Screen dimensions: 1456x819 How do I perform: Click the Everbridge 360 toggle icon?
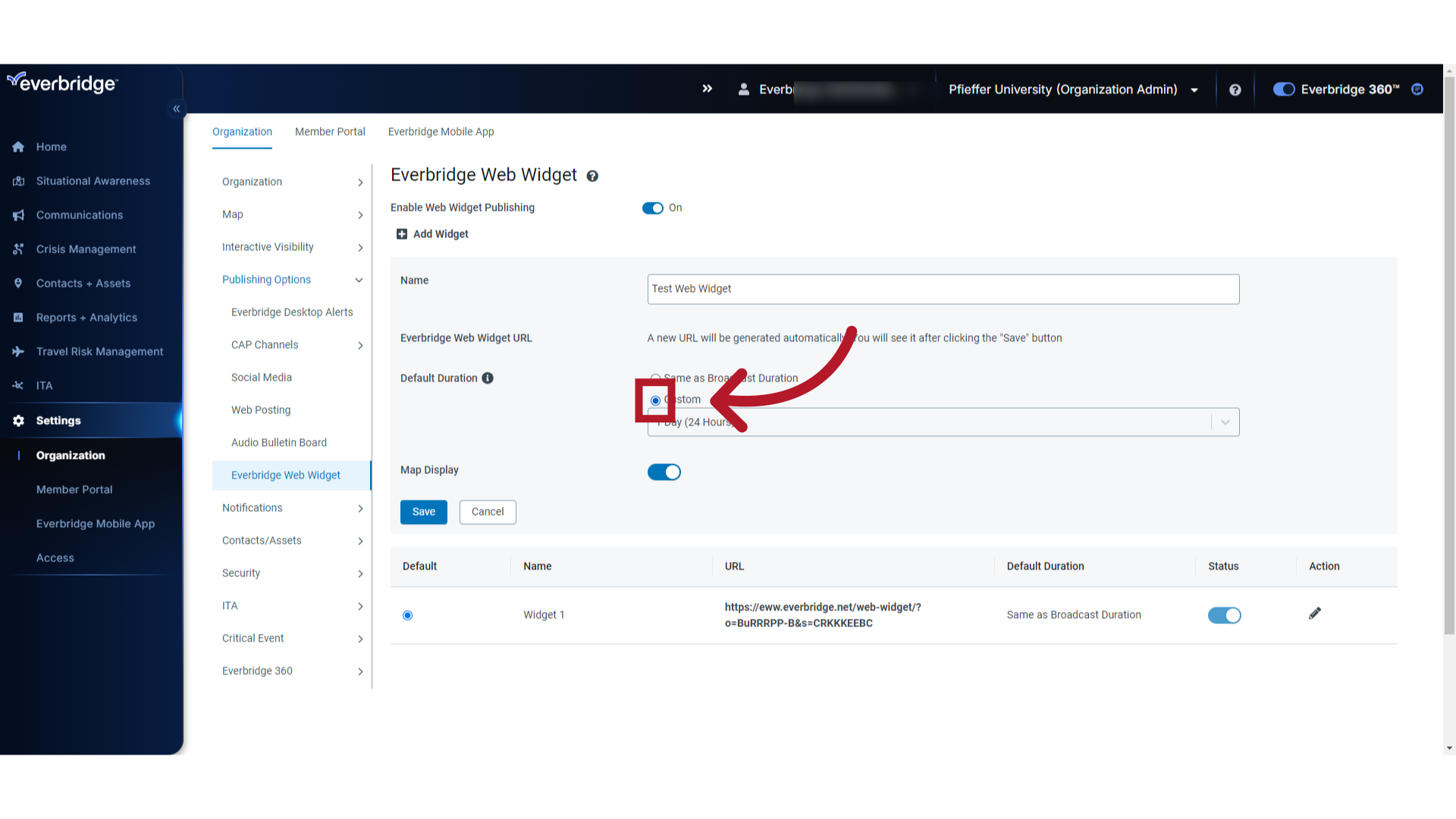tap(1282, 89)
